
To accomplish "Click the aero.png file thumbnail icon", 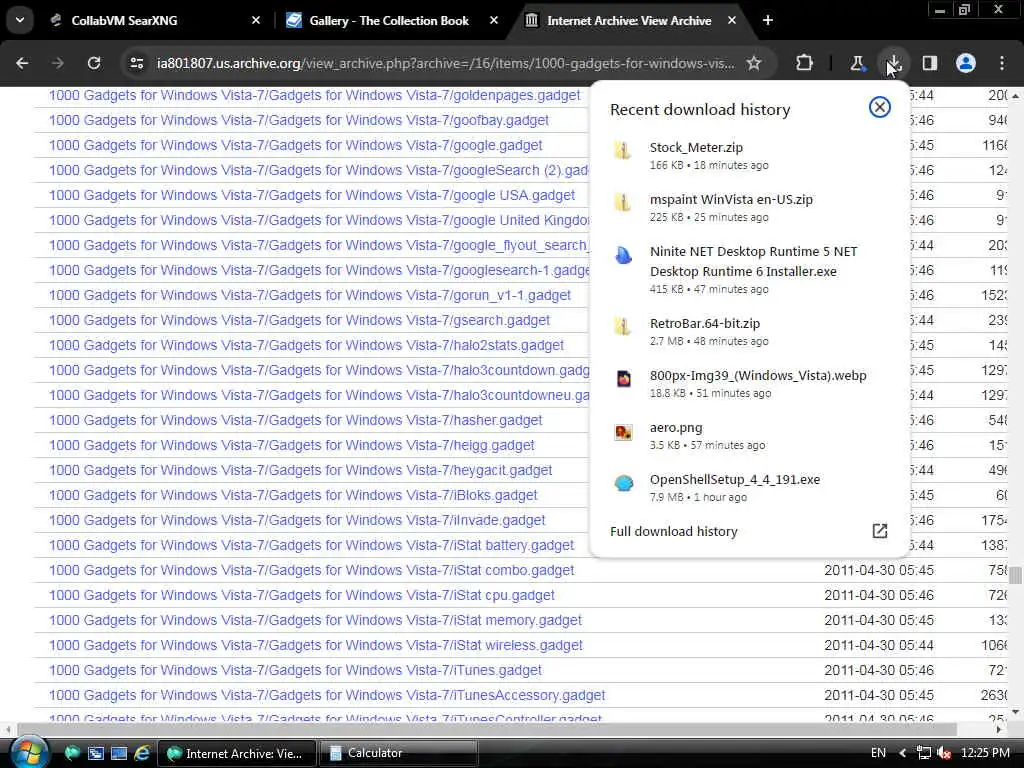I will [x=624, y=432].
